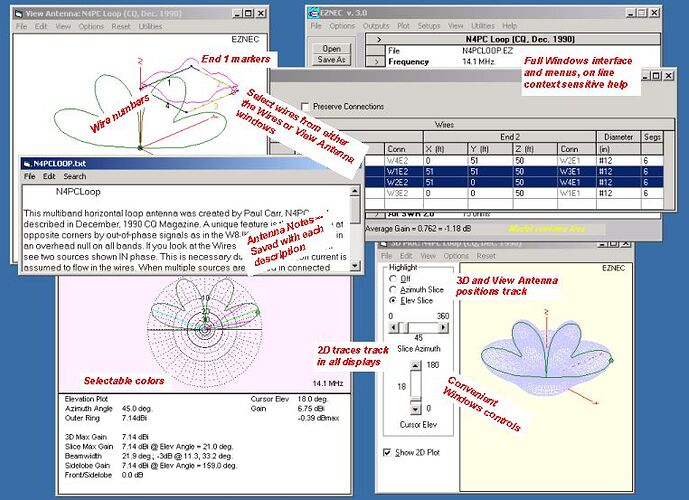
Task: Open Utilities menu in View Antenna window
Action: (x=150, y=26)
